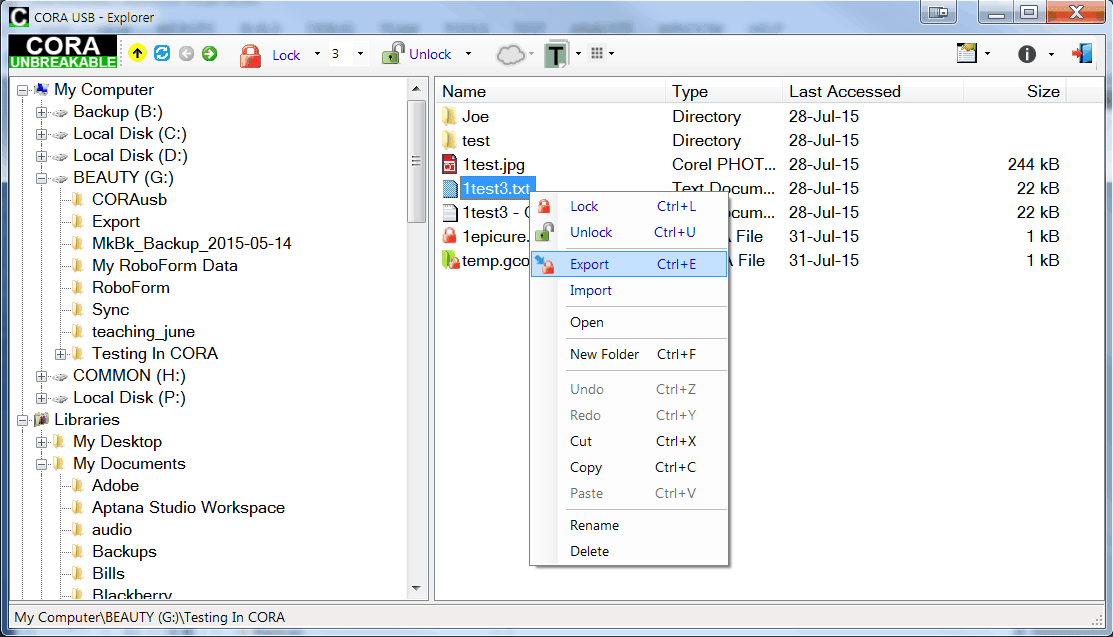Choose Rename from the context menu
Screen dimensions: 1113x637
pyautogui.click(x=629, y=526)
